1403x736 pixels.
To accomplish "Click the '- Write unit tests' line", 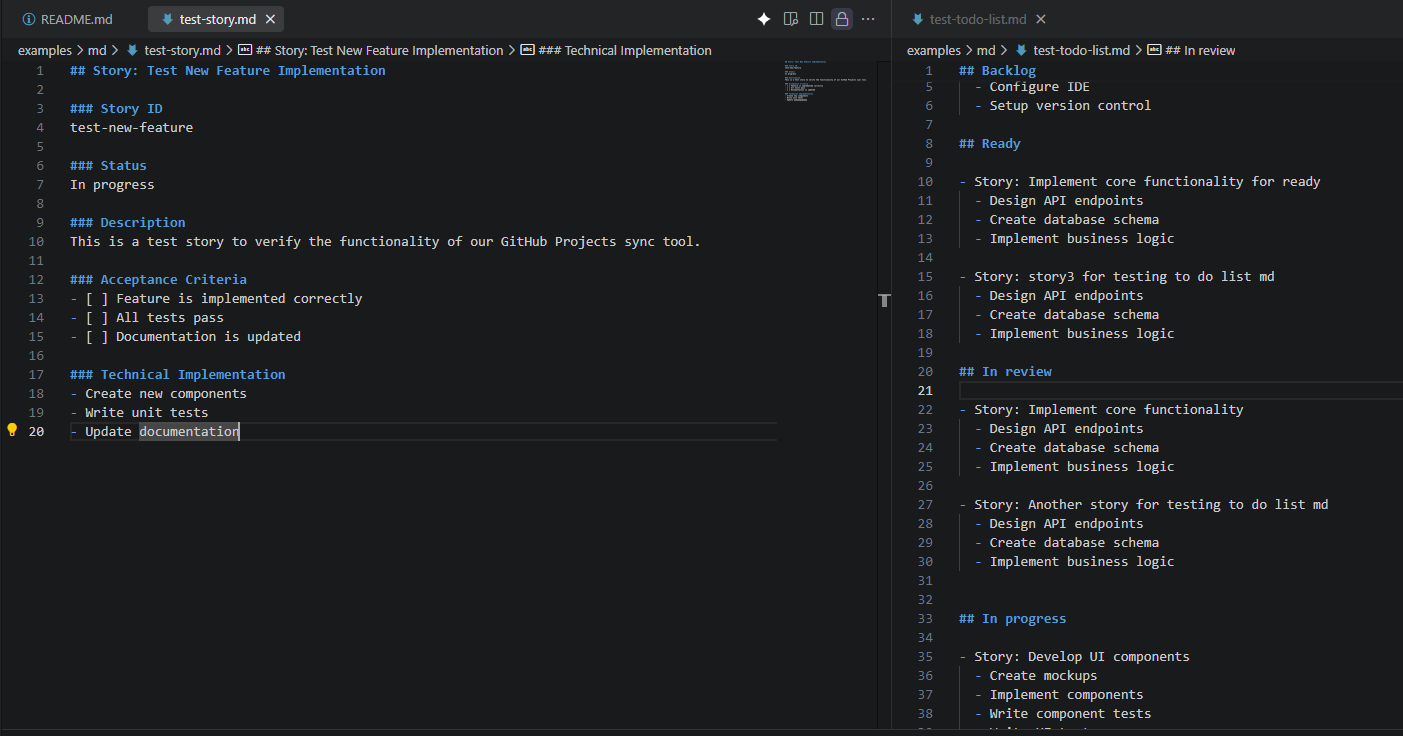I will (139, 412).
